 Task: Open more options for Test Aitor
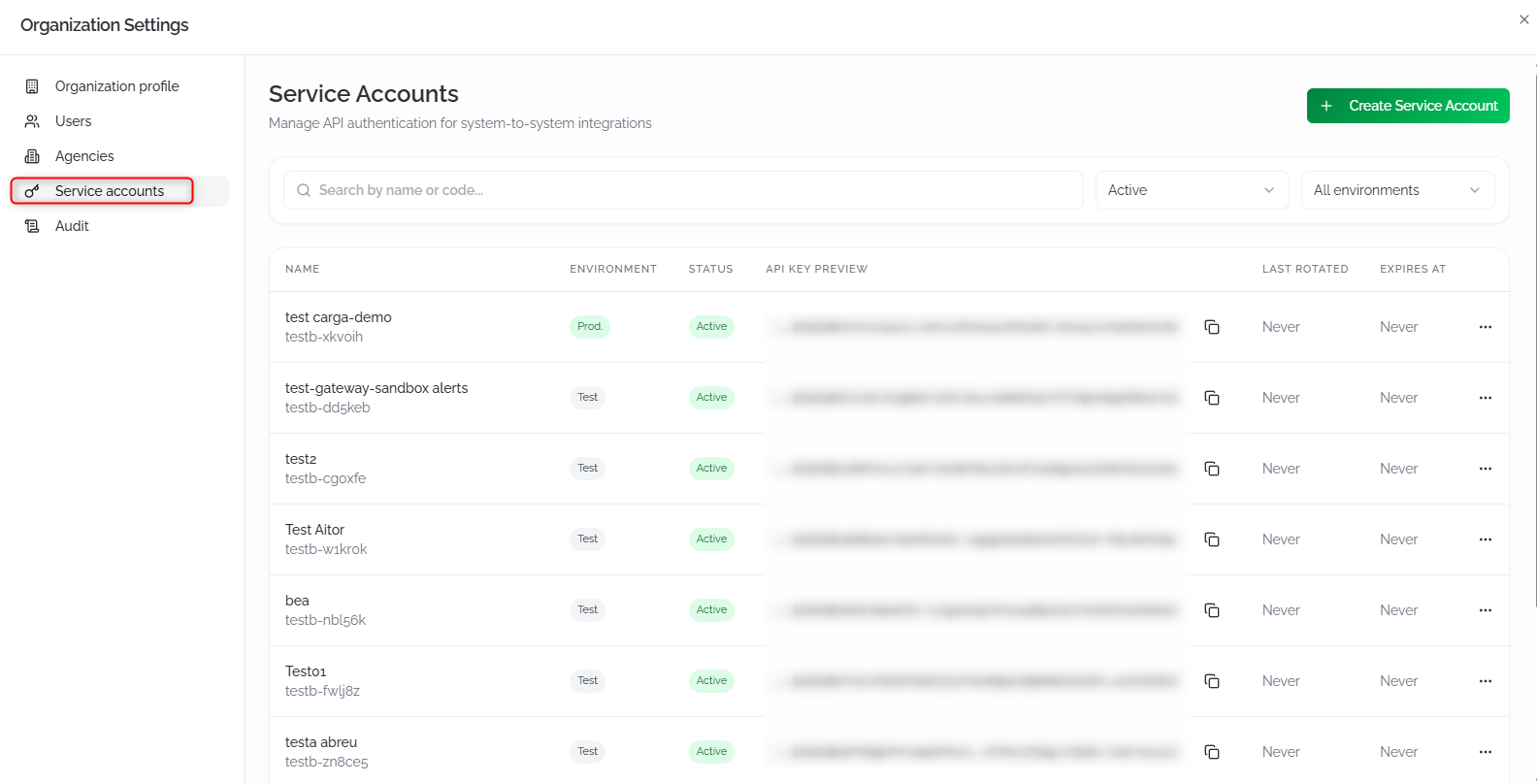coord(1486,539)
